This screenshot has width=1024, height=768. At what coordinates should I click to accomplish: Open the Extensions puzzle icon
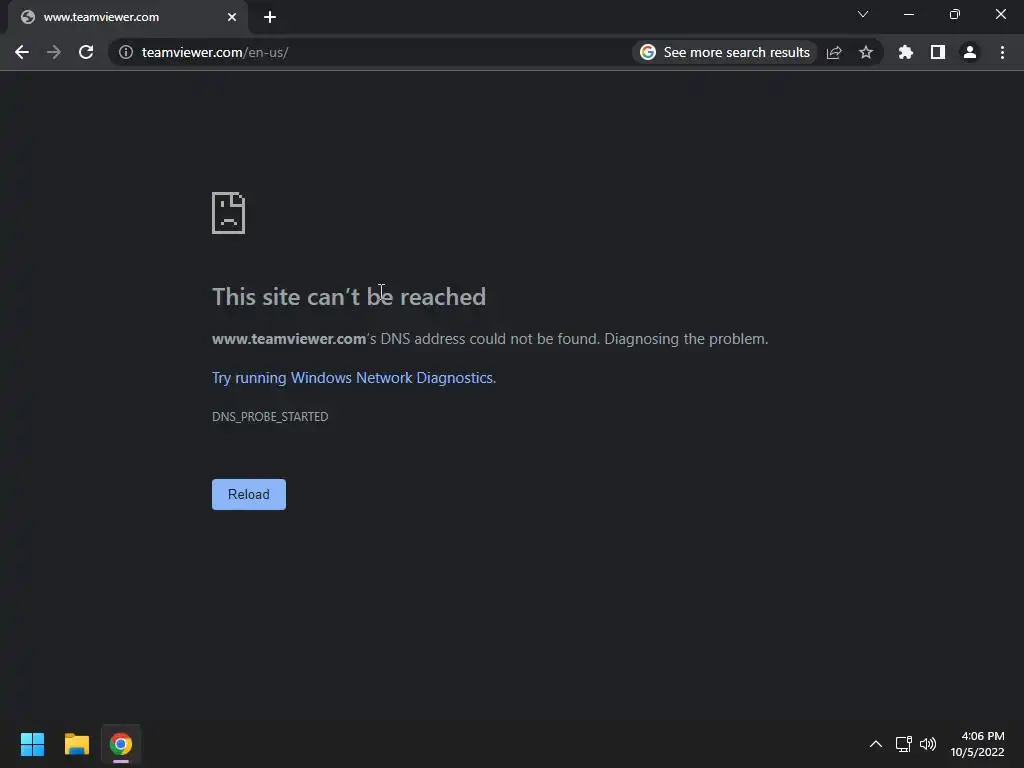[905, 52]
